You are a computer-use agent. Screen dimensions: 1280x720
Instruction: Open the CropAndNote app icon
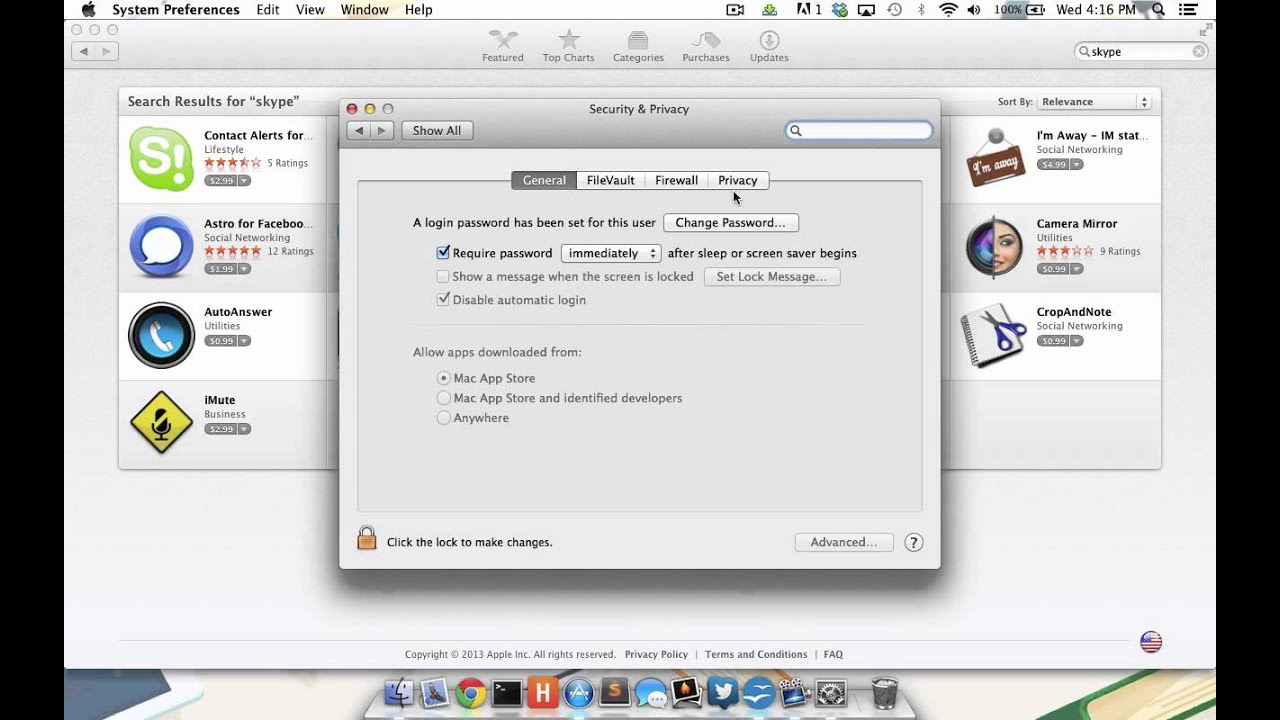pyautogui.click(x=995, y=335)
